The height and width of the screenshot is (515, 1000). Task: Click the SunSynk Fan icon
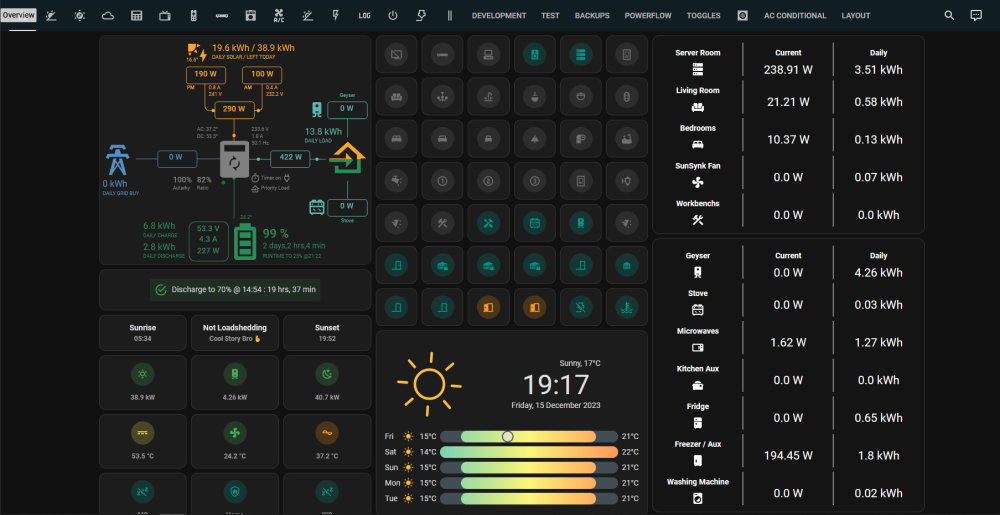(x=698, y=182)
